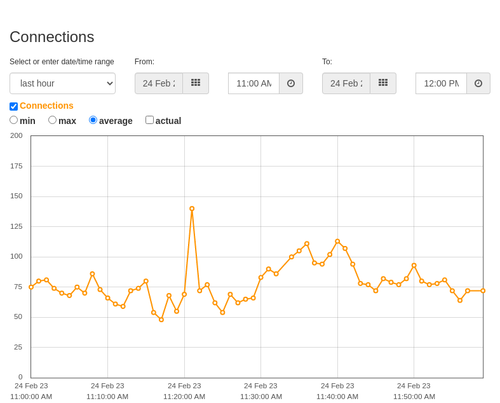This screenshot has width=500, height=403.
Task: Select the max radio button
Action: click(52, 120)
